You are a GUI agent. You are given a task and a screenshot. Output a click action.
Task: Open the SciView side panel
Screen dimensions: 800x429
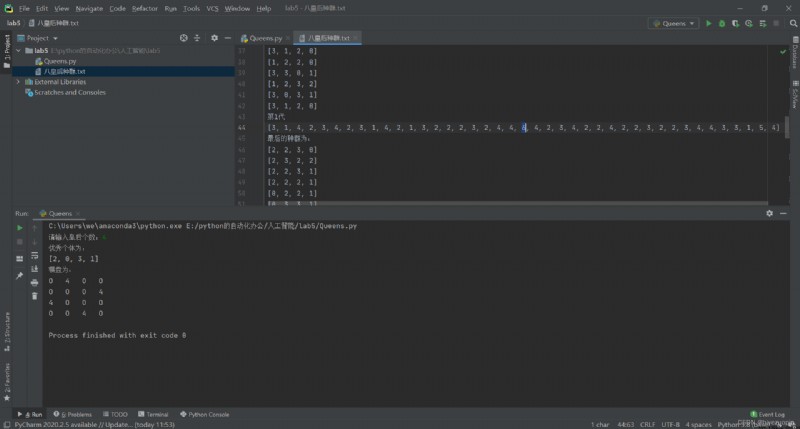[795, 94]
